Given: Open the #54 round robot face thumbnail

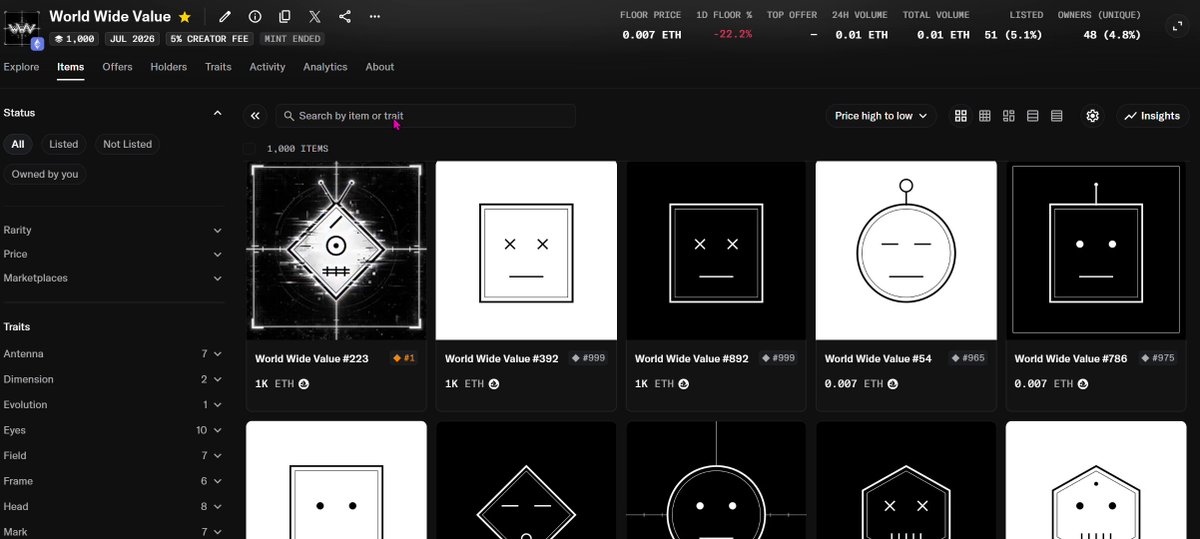Looking at the screenshot, I should (906, 251).
